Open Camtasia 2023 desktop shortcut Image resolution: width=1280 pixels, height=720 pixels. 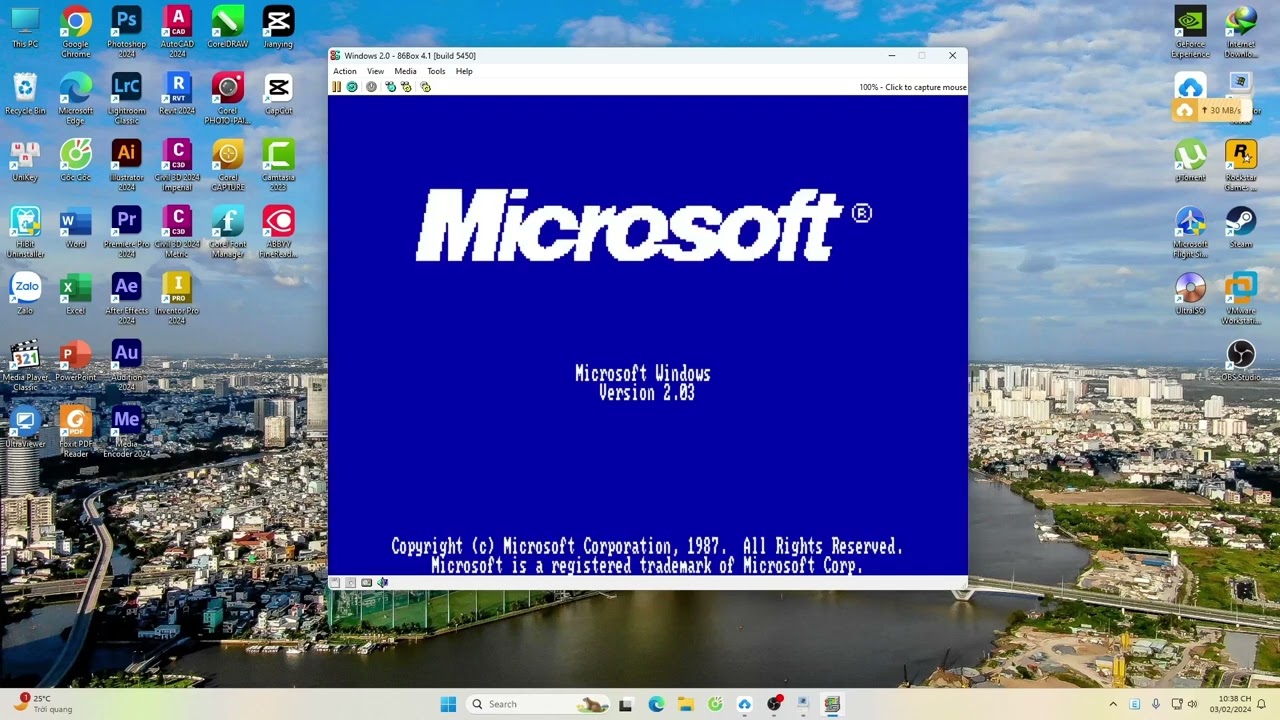[278, 165]
